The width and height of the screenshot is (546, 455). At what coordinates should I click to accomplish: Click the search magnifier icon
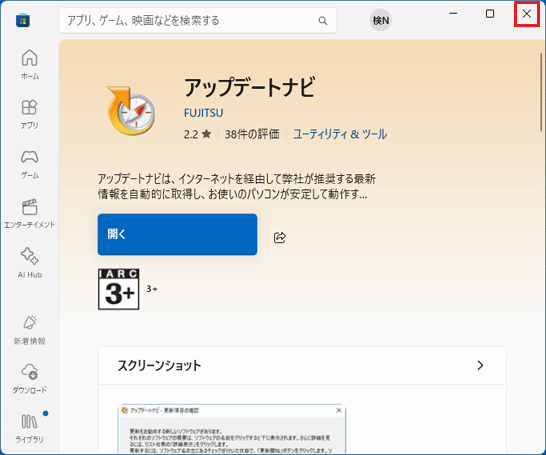323,21
